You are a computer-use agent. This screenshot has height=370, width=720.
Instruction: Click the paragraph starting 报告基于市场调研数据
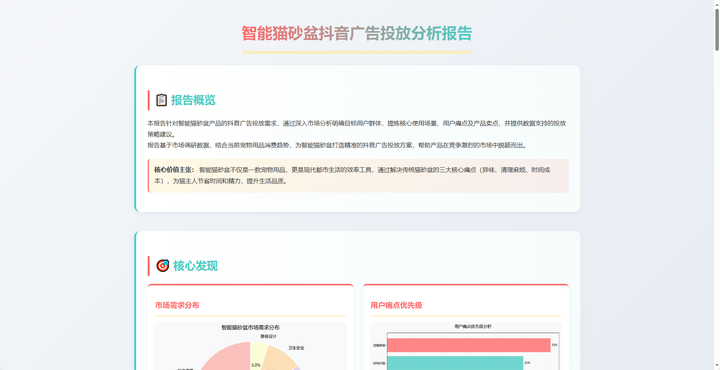tap(338, 145)
